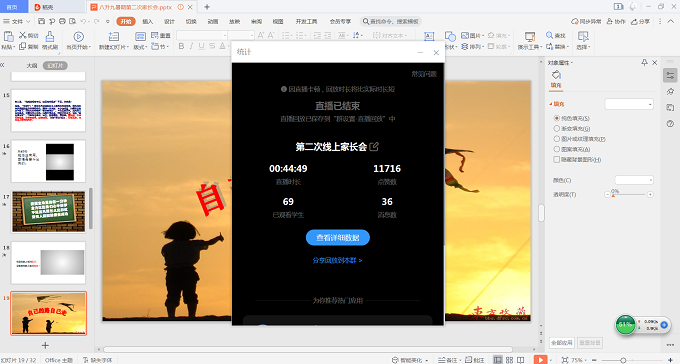Click the 常见问题 link in dialog
This screenshot has height=364, width=680.
click(x=424, y=74)
